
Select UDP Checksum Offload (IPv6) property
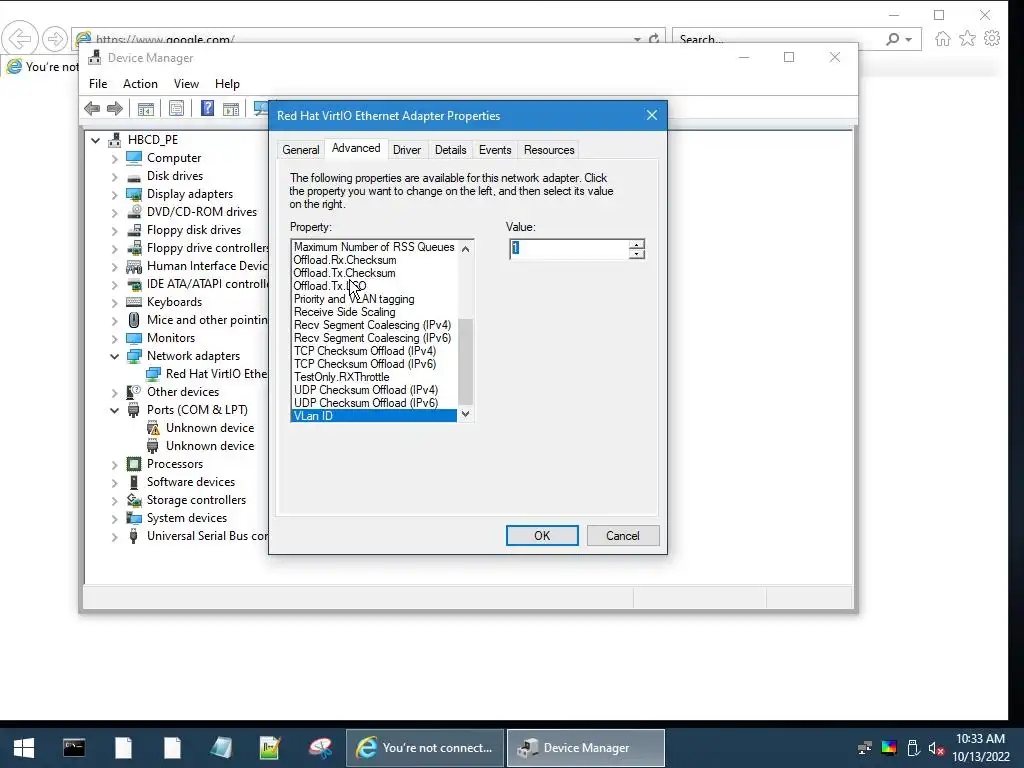(366, 403)
